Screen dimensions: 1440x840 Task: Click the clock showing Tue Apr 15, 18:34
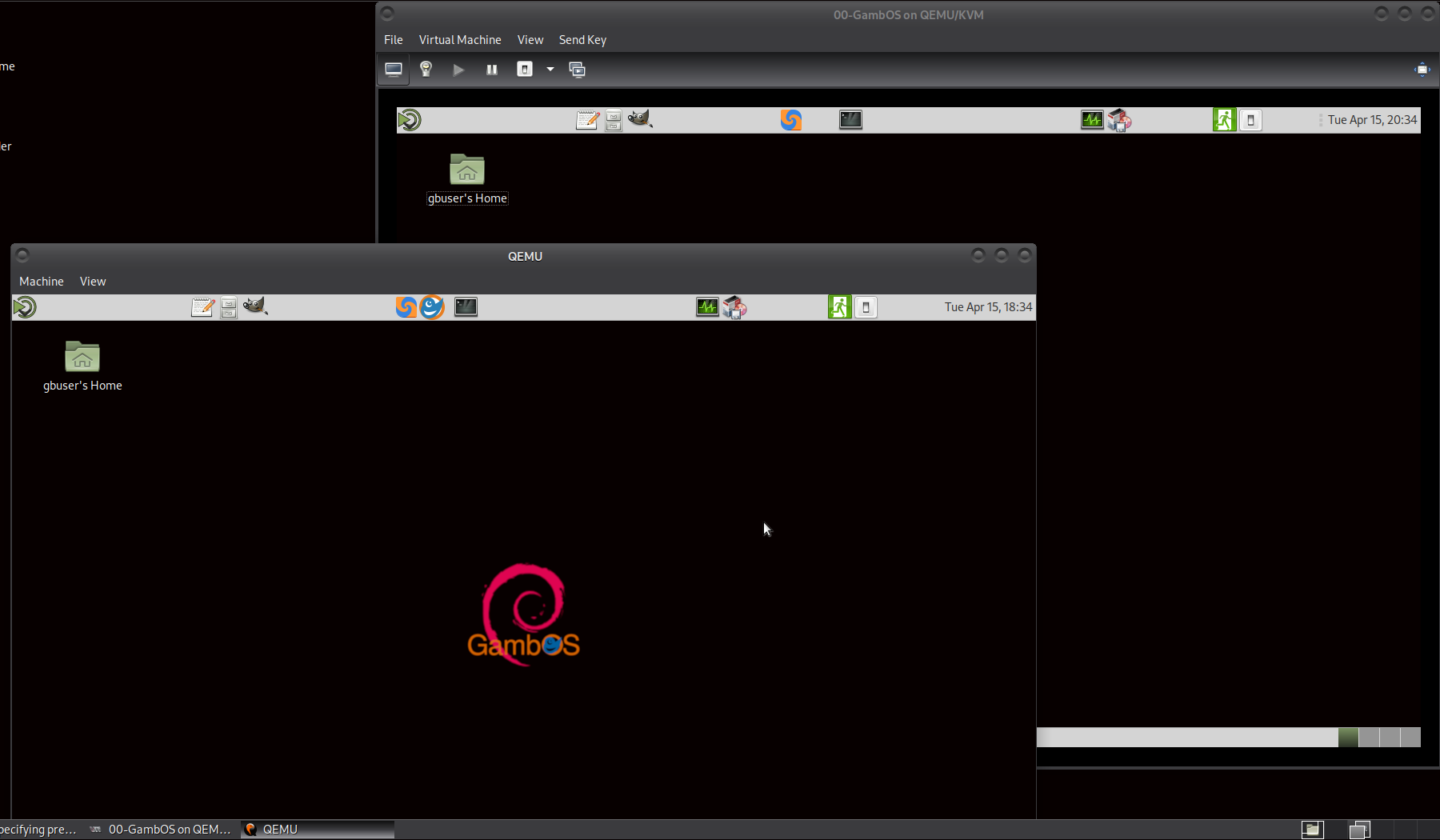coord(987,307)
